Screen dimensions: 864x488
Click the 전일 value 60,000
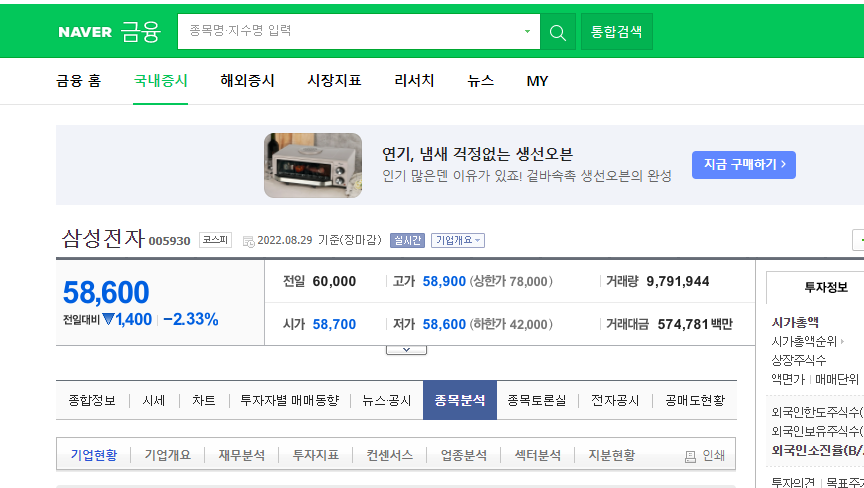[x=334, y=281]
